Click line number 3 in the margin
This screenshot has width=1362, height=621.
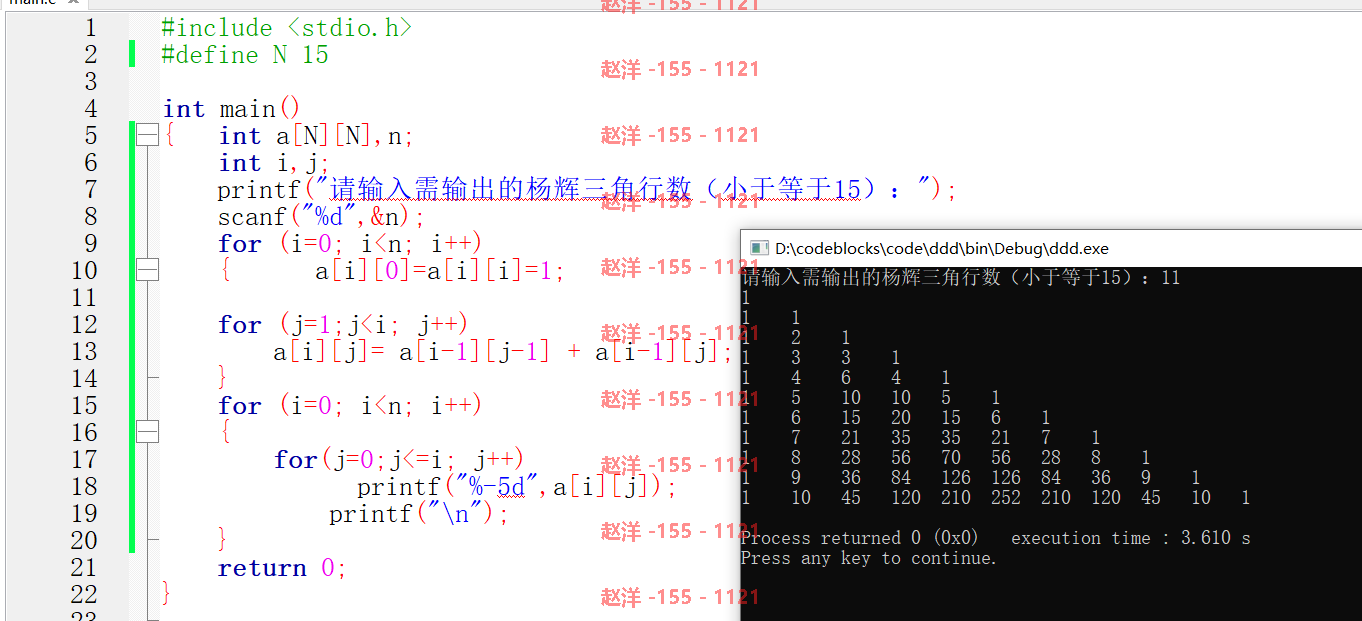pyautogui.click(x=91, y=82)
